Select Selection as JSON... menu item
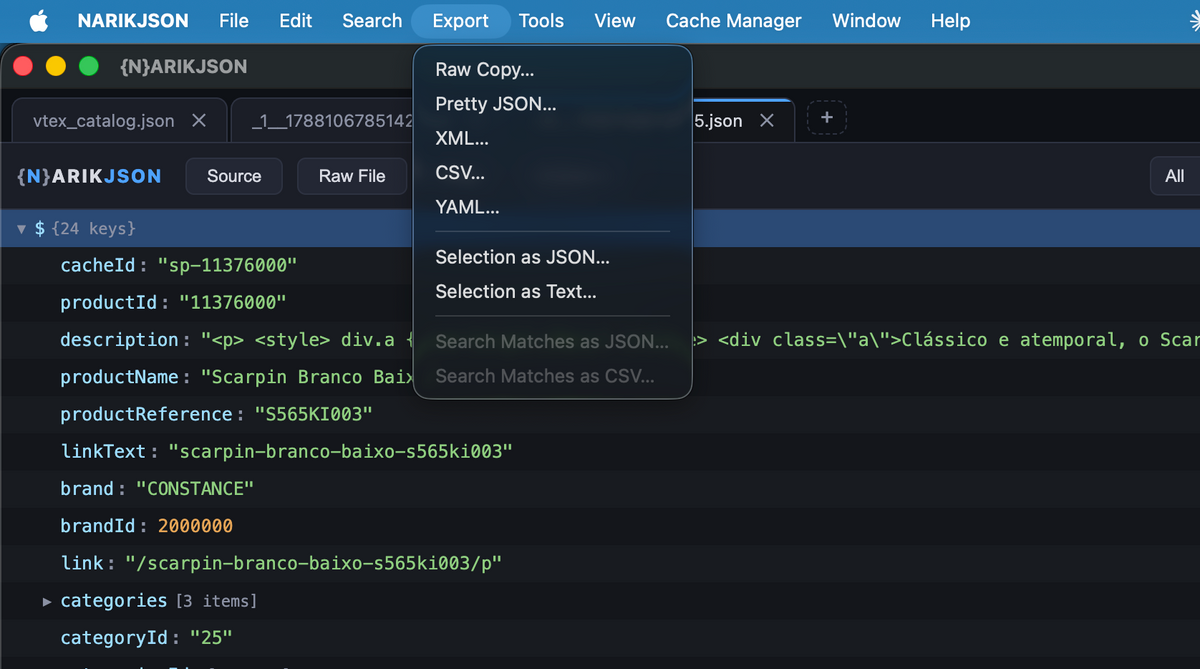The width and height of the screenshot is (1200, 669). (553, 258)
